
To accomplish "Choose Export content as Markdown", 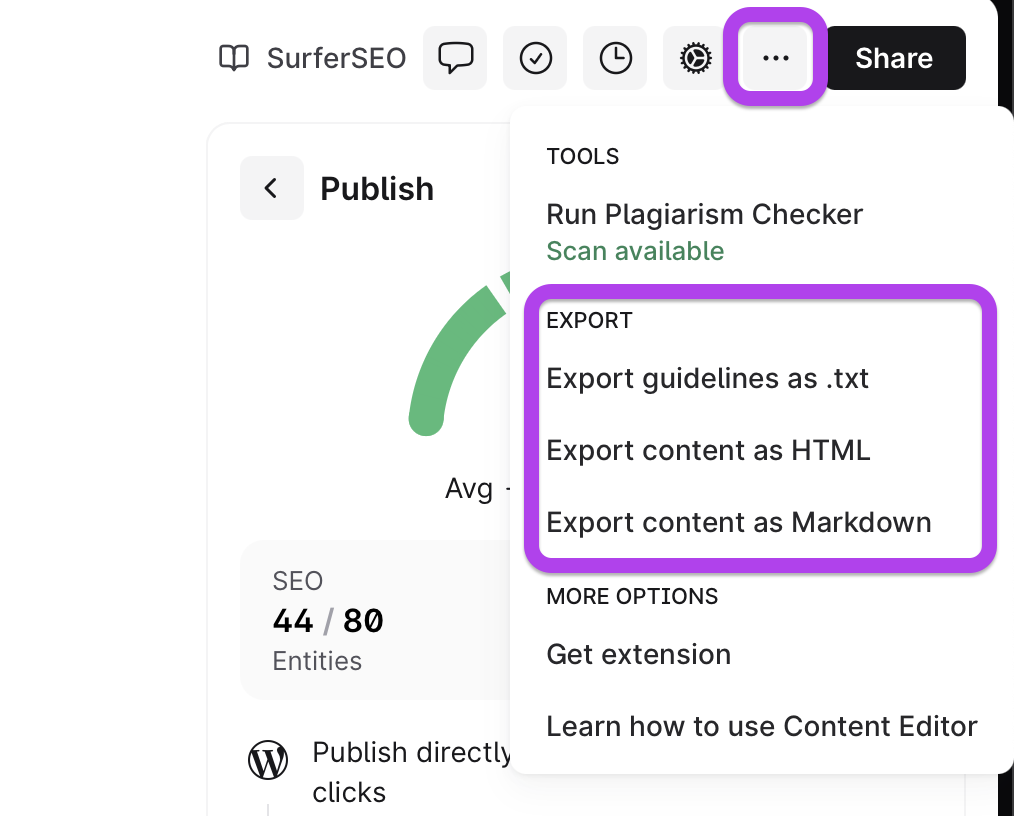I will point(738,523).
